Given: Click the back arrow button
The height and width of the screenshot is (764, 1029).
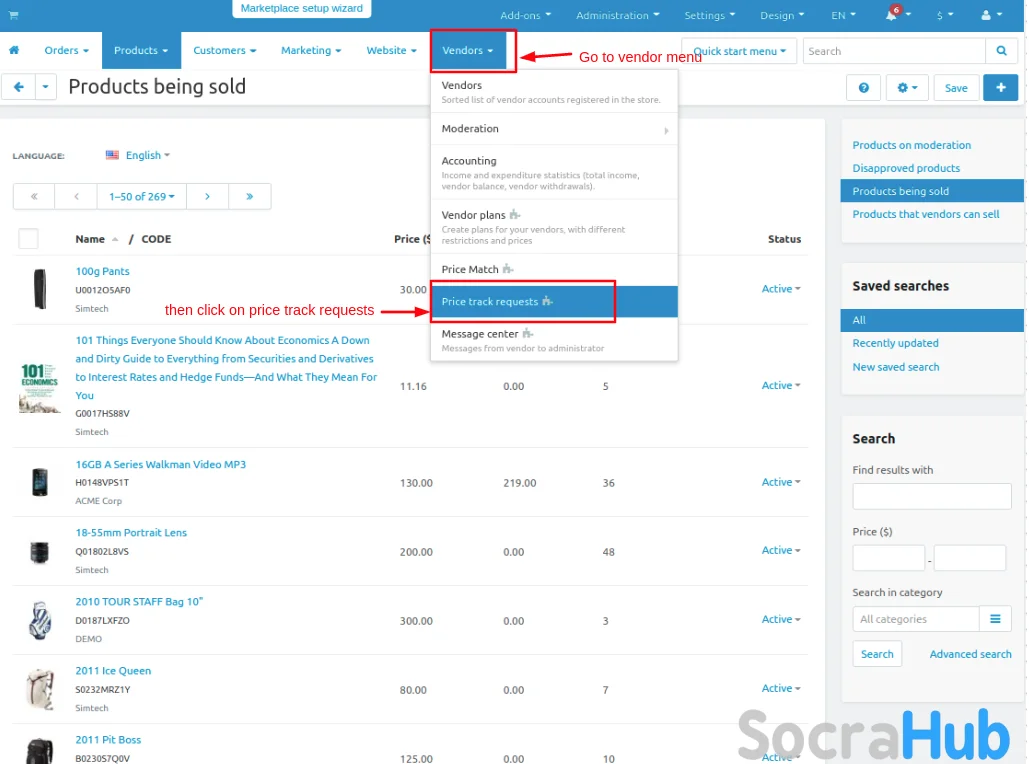Looking at the screenshot, I should pyautogui.click(x=18, y=87).
